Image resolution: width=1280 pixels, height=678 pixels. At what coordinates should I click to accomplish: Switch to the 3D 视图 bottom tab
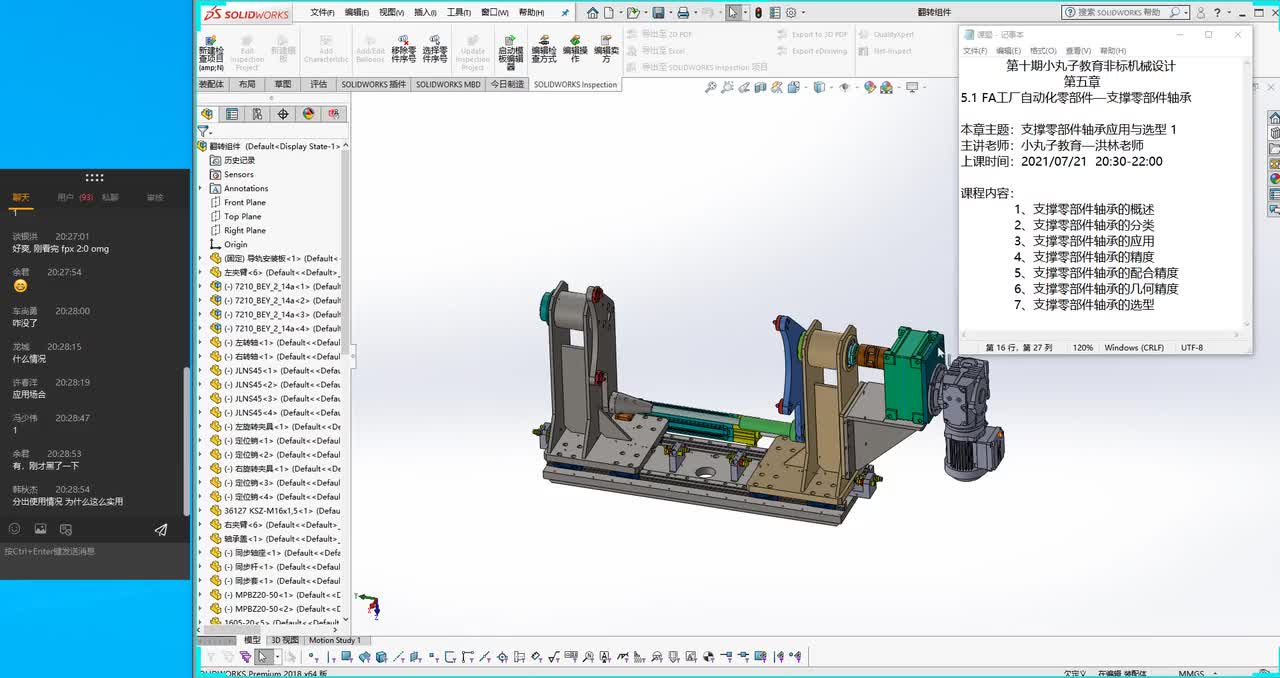(284, 640)
